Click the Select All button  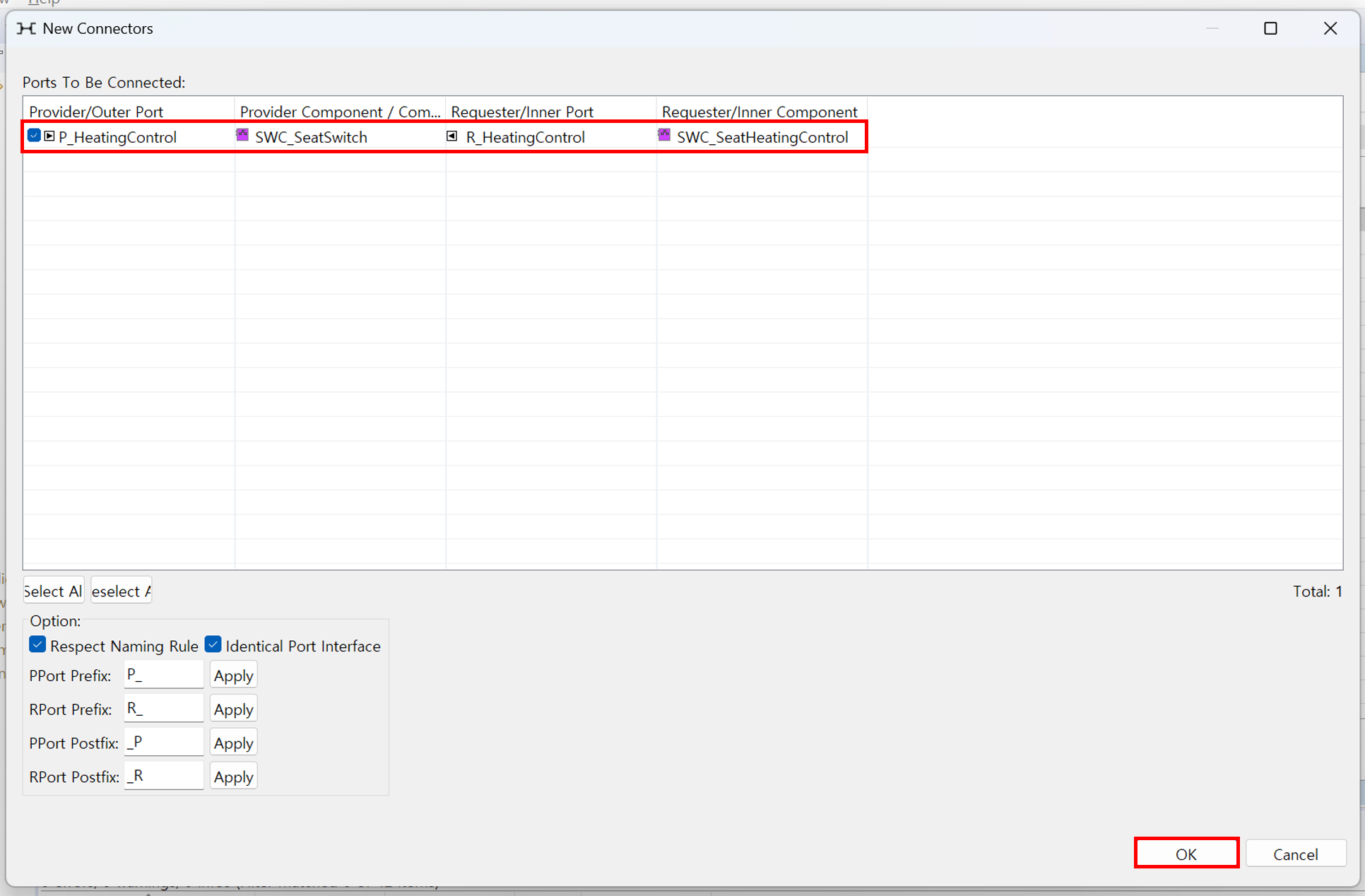point(54,591)
